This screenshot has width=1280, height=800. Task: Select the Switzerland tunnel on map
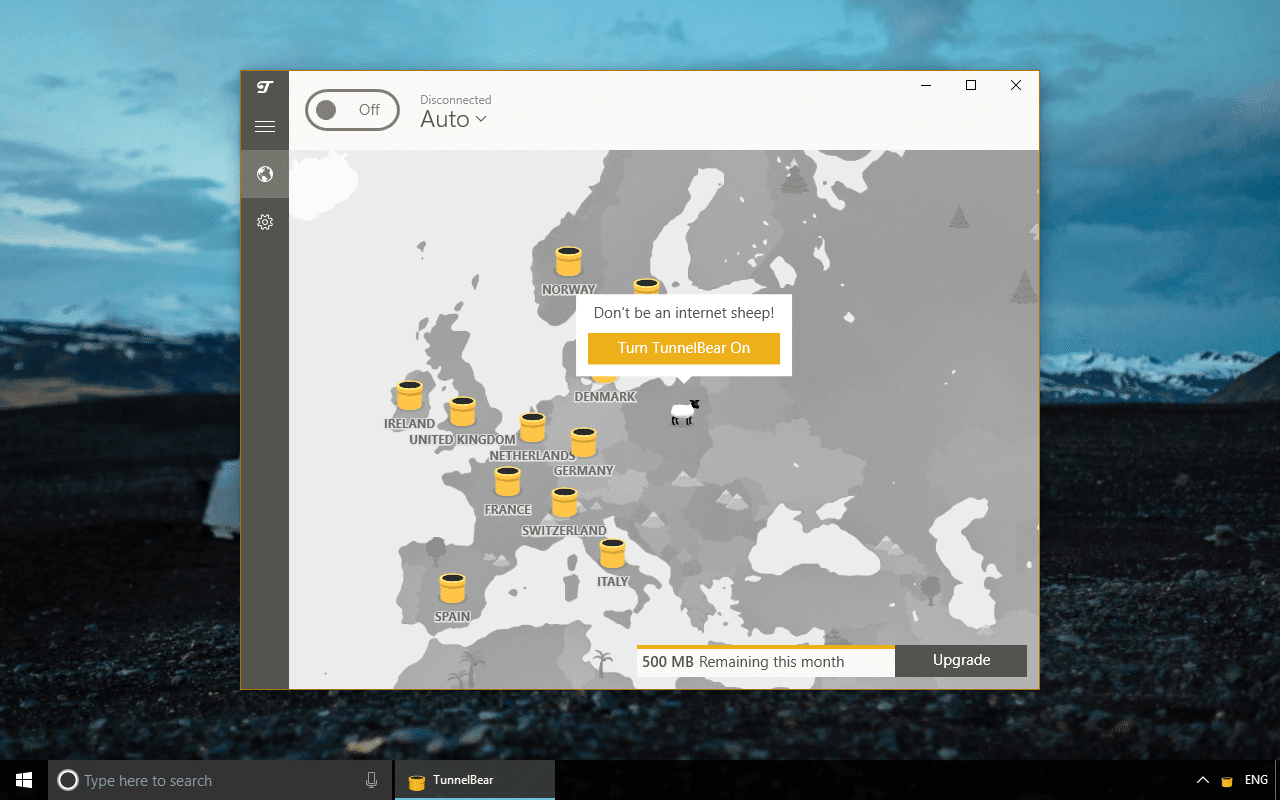coord(565,502)
